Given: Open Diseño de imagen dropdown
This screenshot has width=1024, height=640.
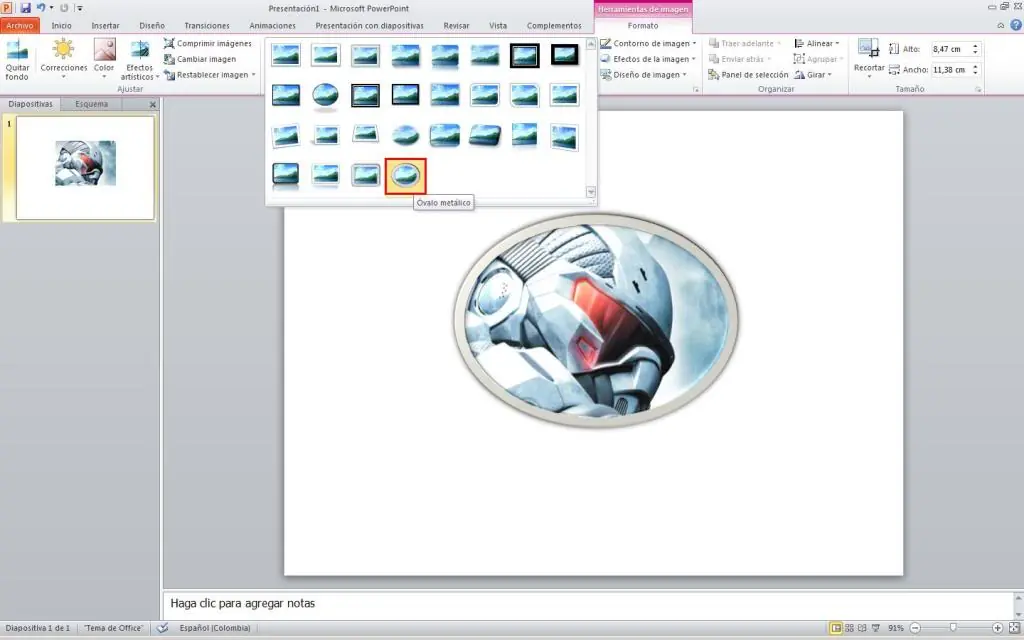Looking at the screenshot, I should point(643,74).
